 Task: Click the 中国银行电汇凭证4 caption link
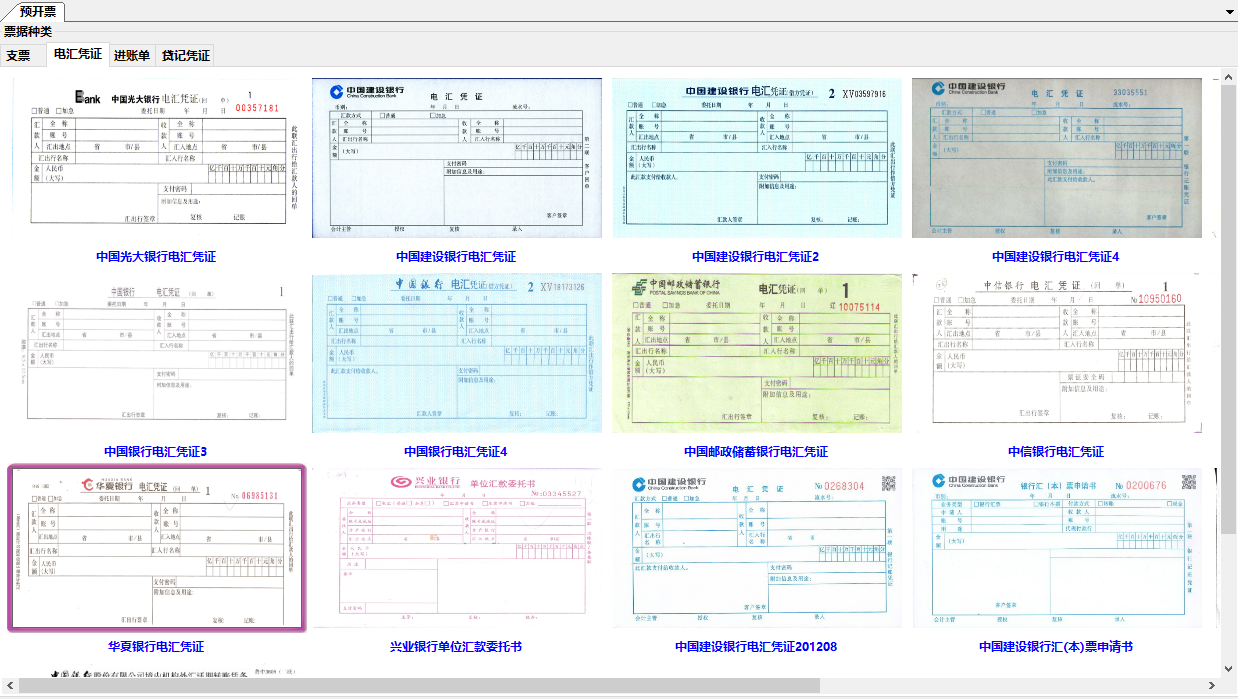coord(456,452)
